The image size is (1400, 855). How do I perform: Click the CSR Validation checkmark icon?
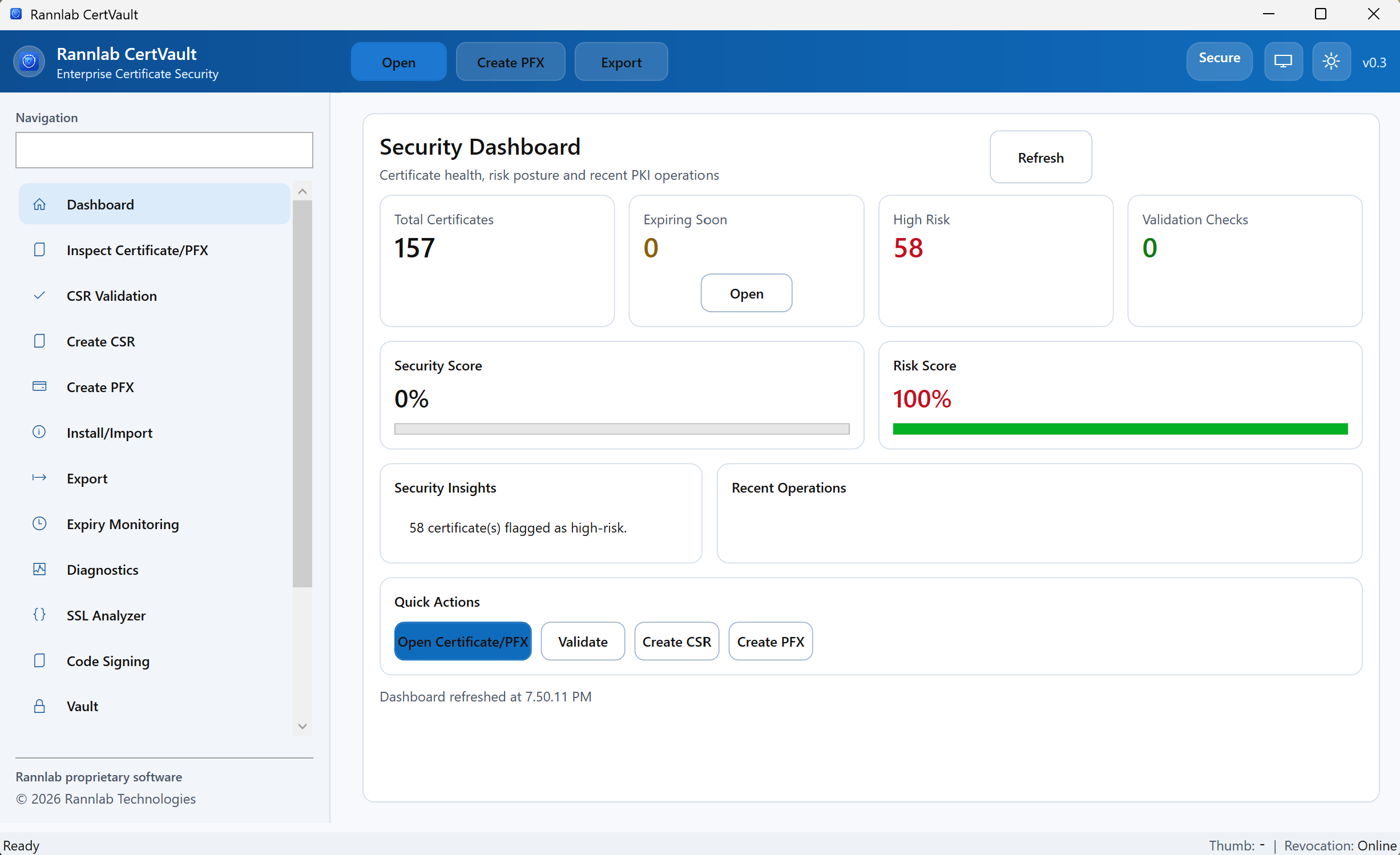click(x=39, y=296)
